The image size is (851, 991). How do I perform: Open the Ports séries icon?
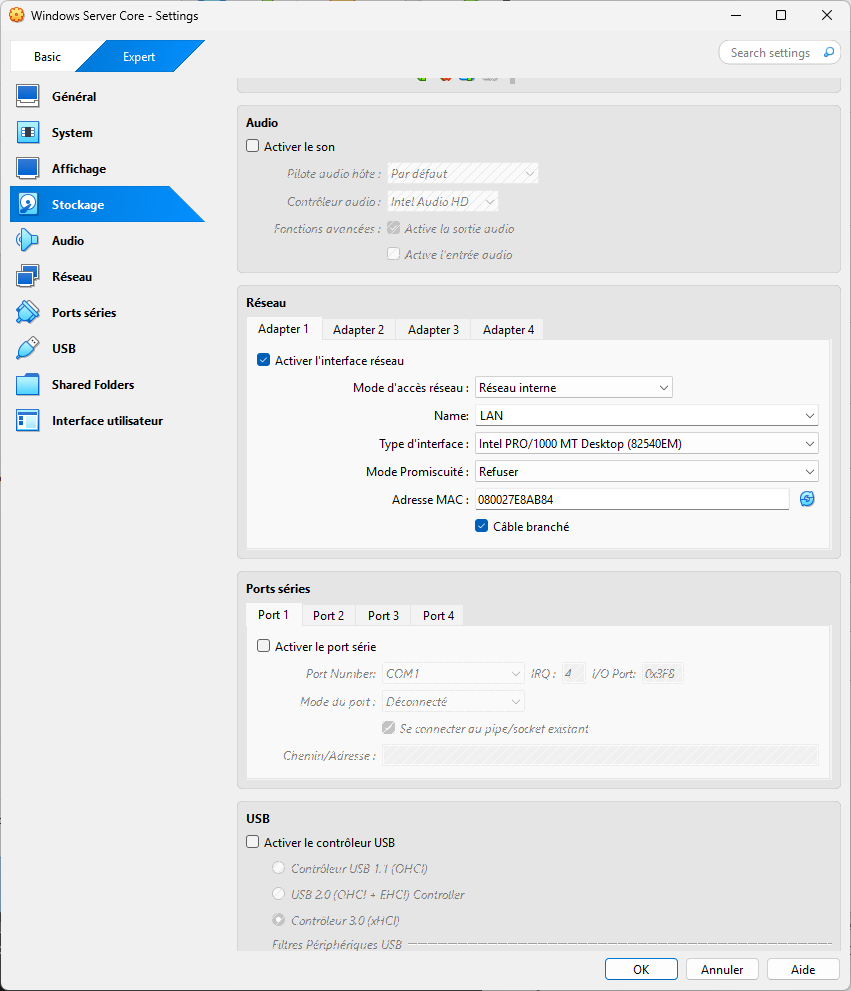28,312
